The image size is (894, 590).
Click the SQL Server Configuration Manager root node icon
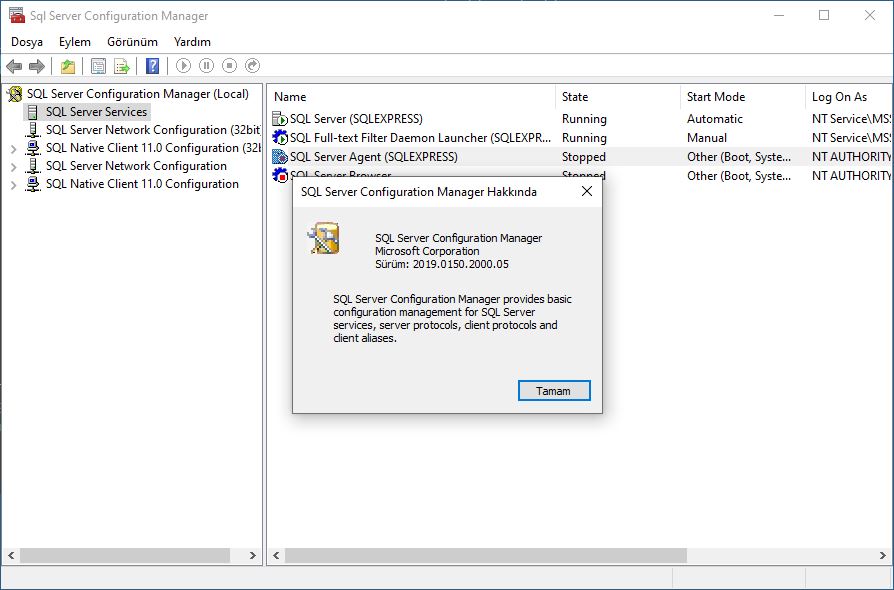click(15, 94)
